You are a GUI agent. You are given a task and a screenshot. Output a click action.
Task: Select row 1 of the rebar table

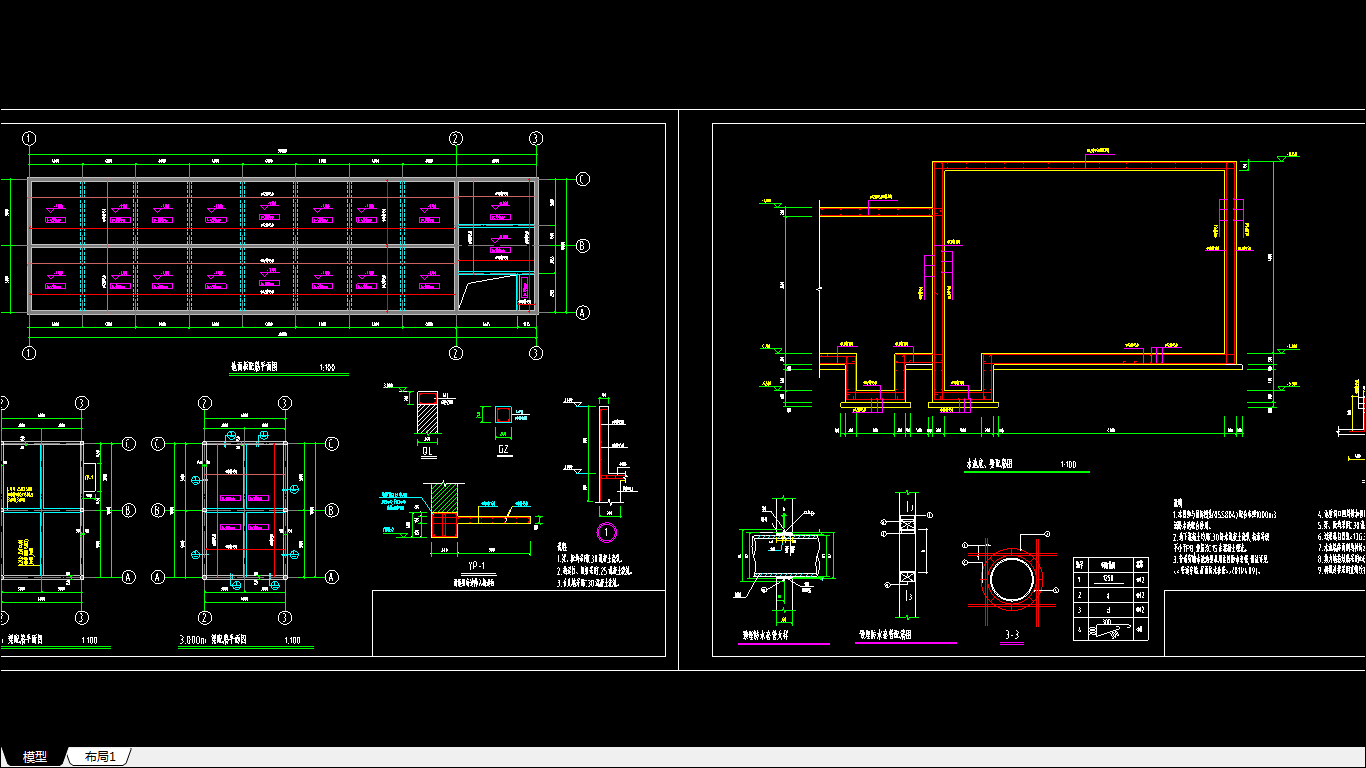1111,581
